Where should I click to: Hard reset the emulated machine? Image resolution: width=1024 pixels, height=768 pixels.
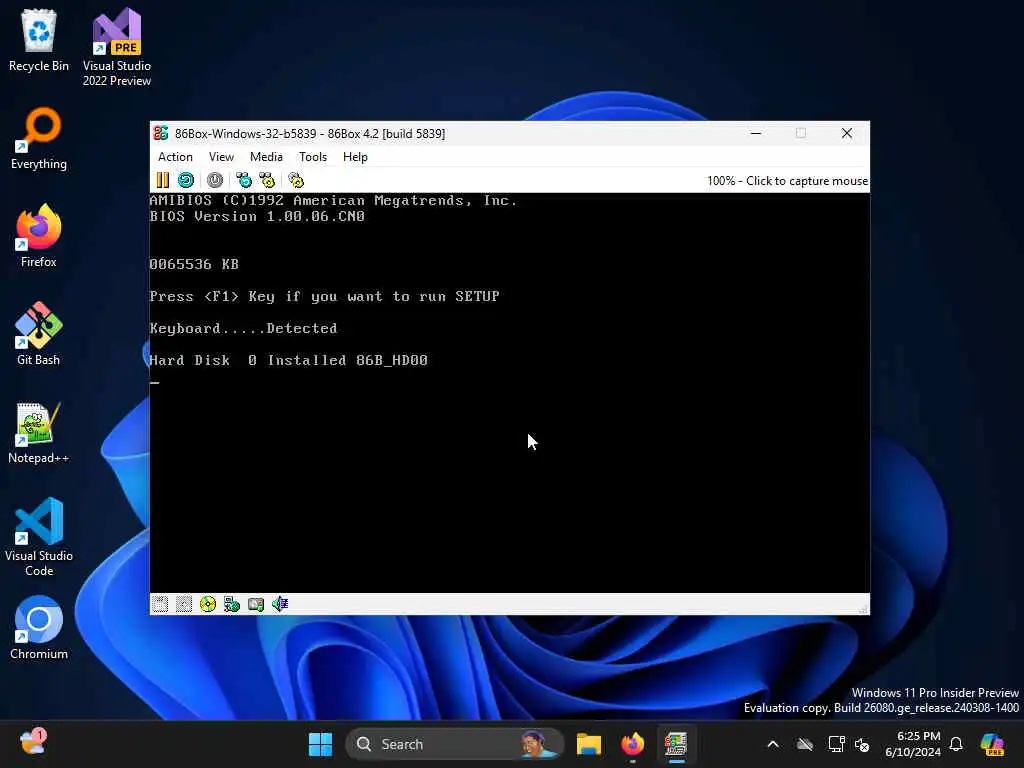coord(186,180)
